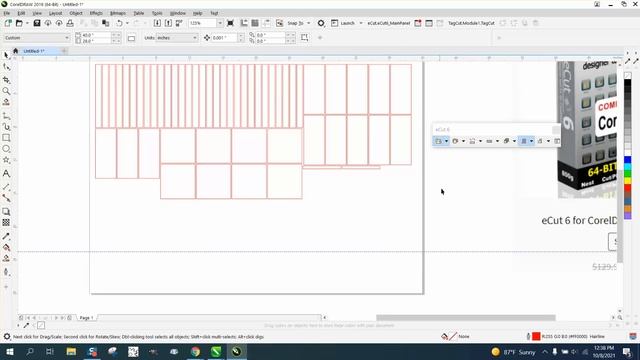This screenshot has width=640, height=360.
Task: Create a new document
Action: pos(8,23)
